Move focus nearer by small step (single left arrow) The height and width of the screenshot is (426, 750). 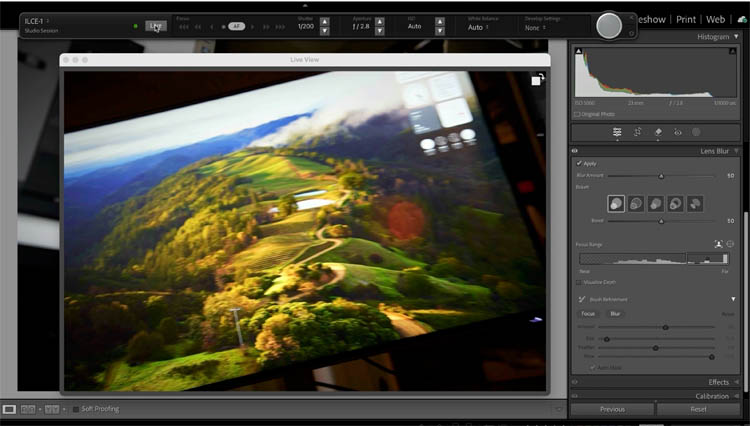[211, 27]
